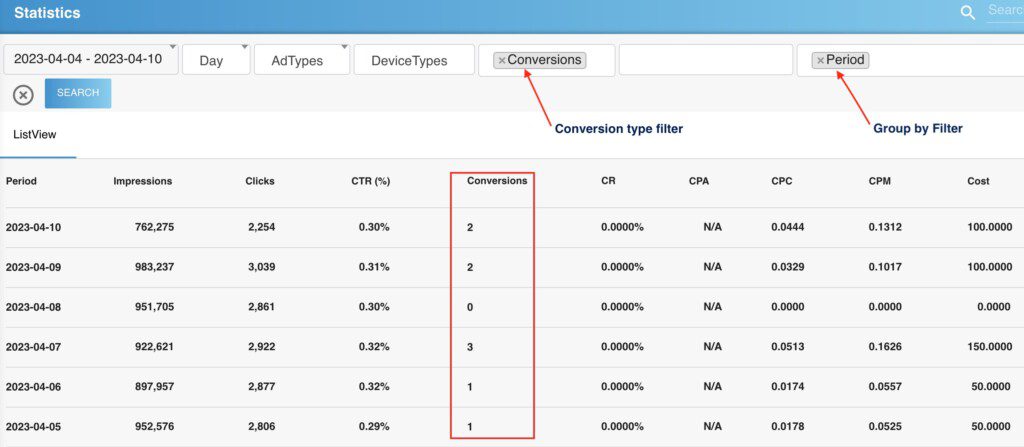Click the CPM column header
Image resolution: width=1024 pixels, height=447 pixels.
point(880,181)
